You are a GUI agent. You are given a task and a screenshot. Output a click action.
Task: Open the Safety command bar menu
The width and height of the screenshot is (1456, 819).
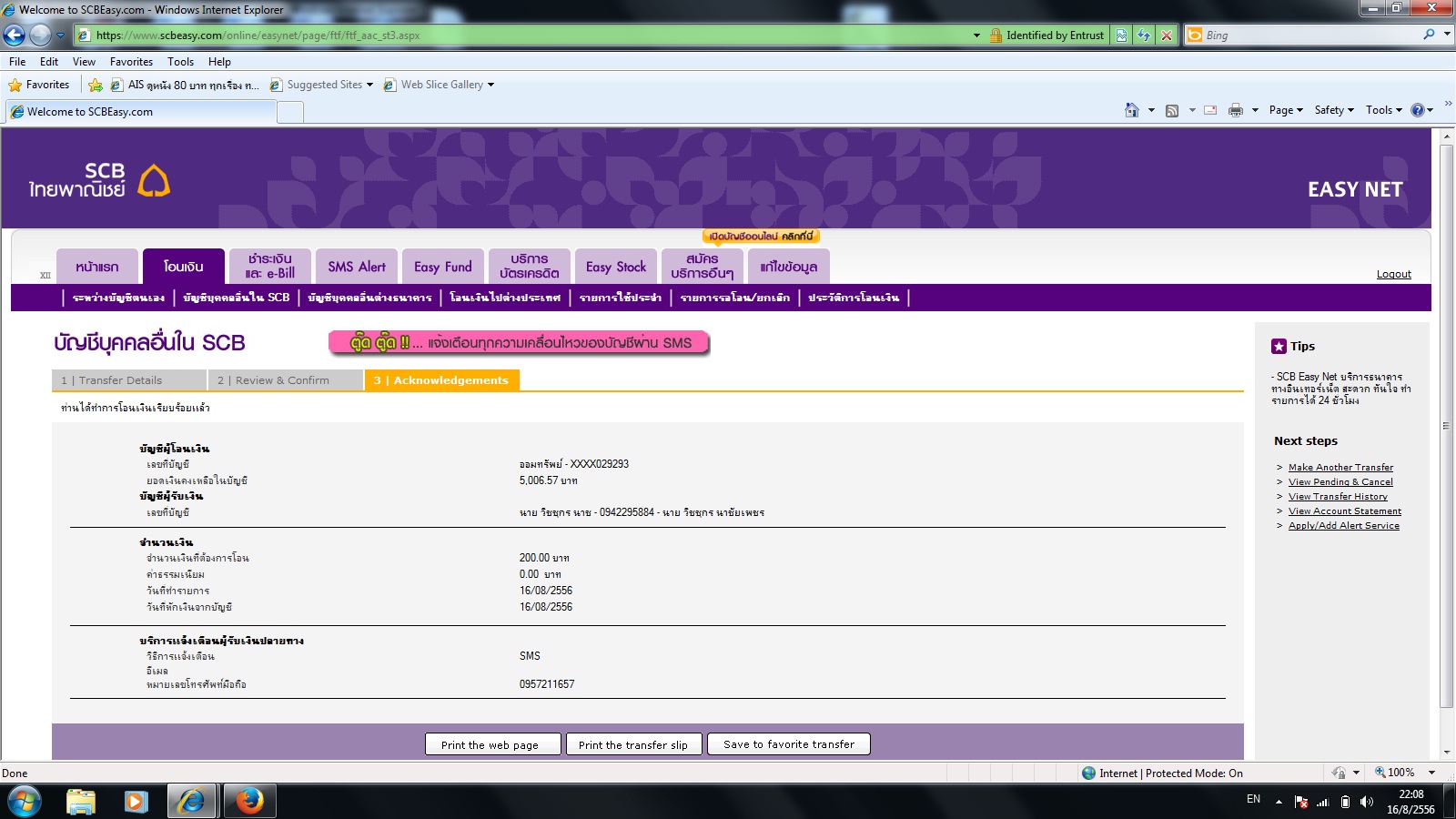click(1334, 110)
